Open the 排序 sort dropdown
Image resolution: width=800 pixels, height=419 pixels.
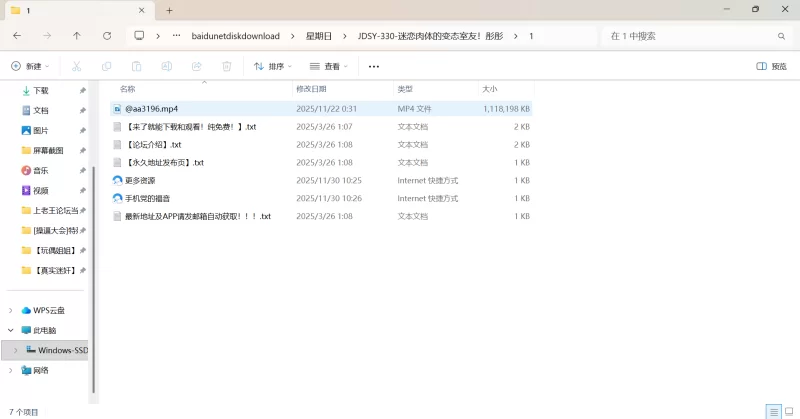272,66
